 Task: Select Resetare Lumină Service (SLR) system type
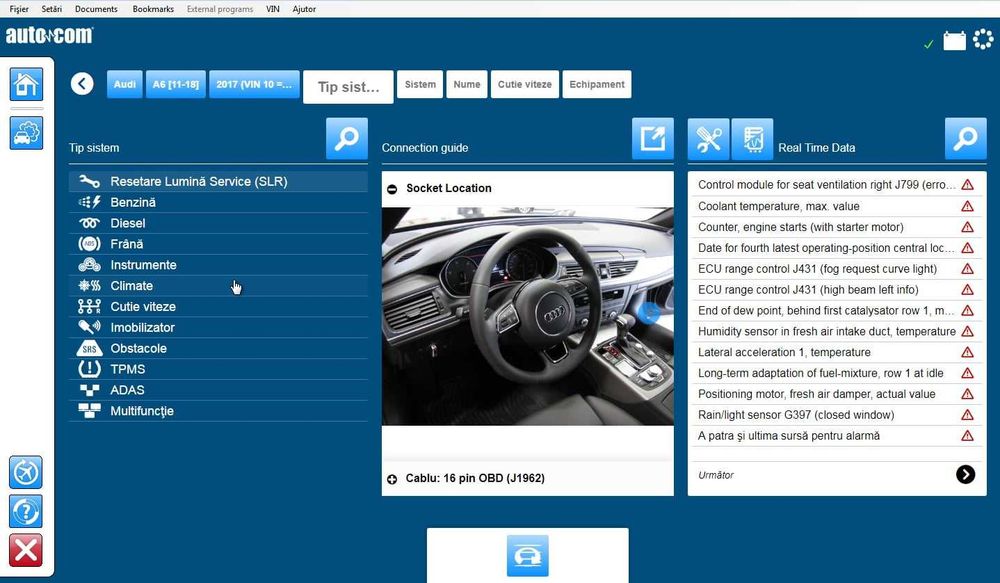coord(218,181)
